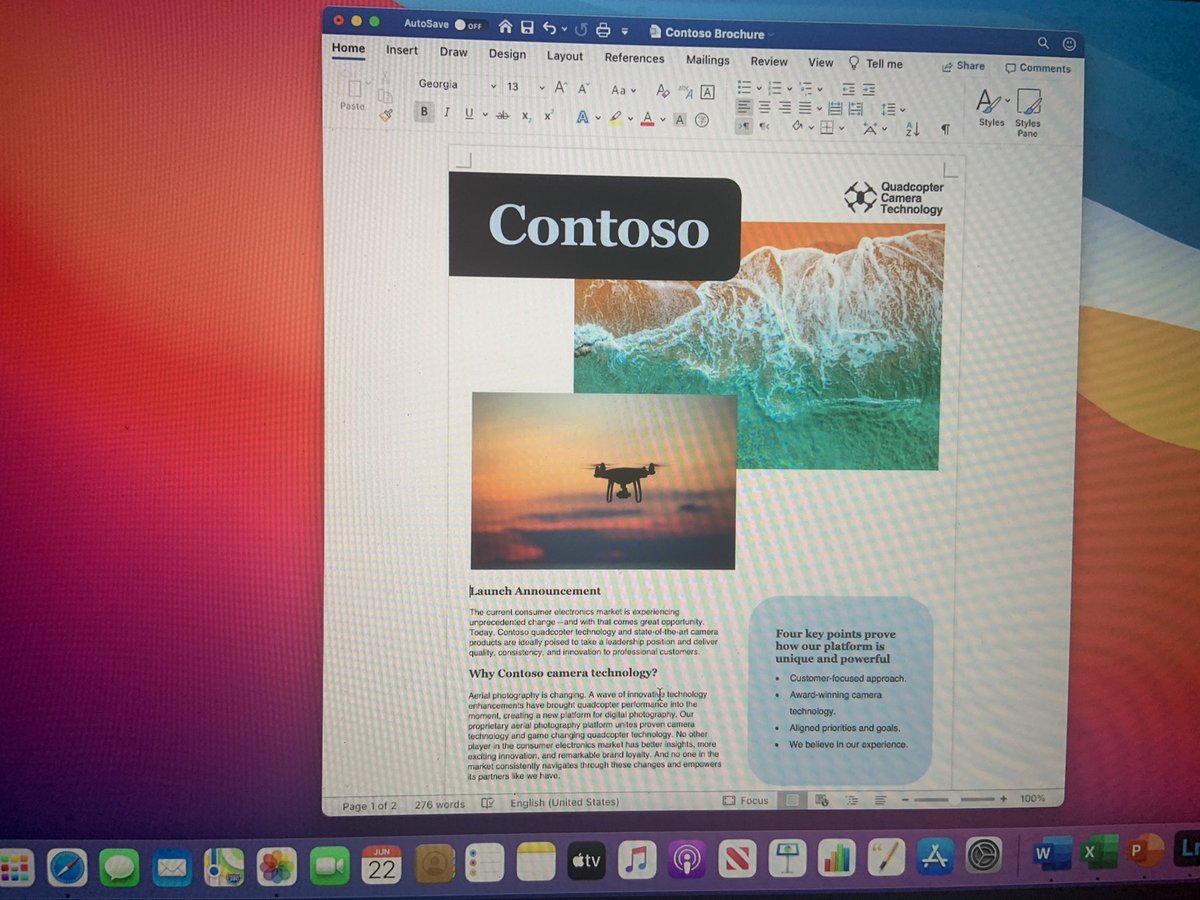Click the Paste button
Image resolution: width=1200 pixels, height=900 pixels.
[353, 95]
